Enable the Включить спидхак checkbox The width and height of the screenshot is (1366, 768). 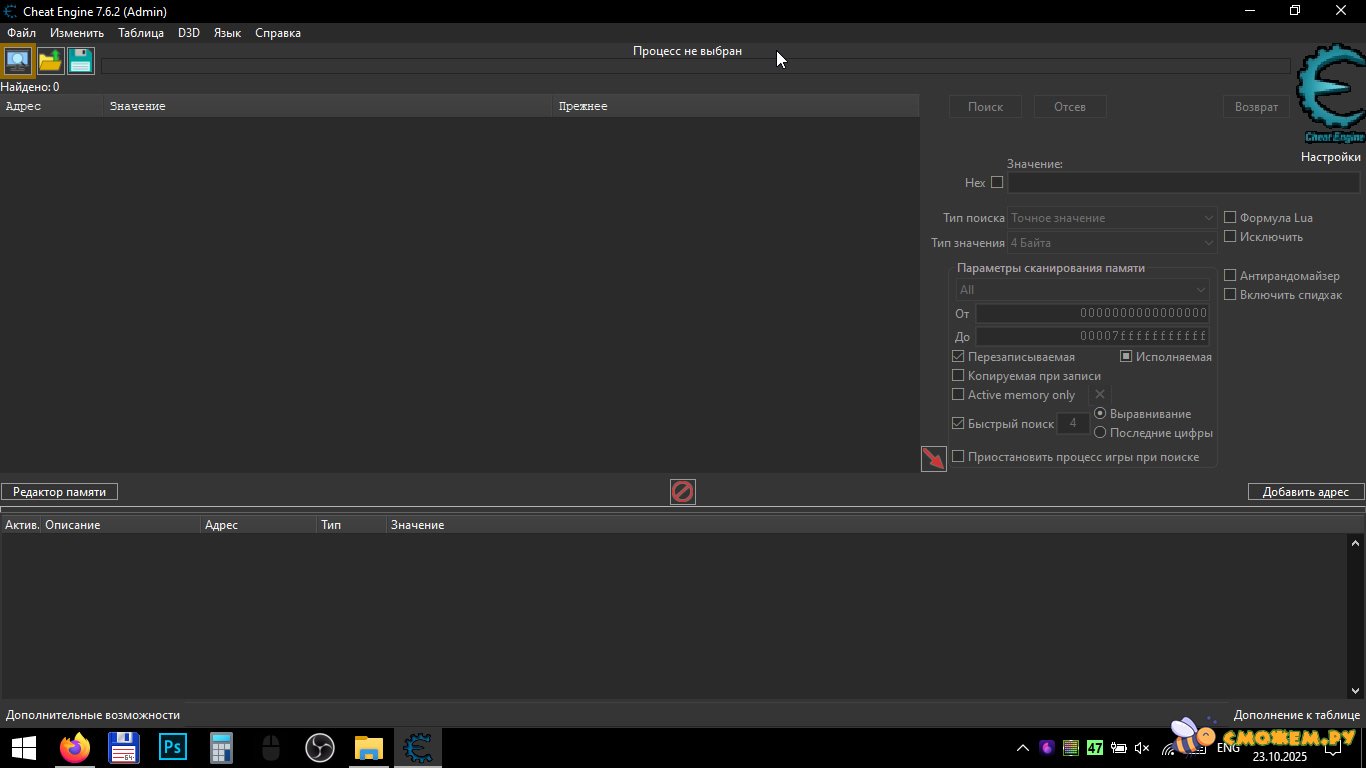[1231, 295]
